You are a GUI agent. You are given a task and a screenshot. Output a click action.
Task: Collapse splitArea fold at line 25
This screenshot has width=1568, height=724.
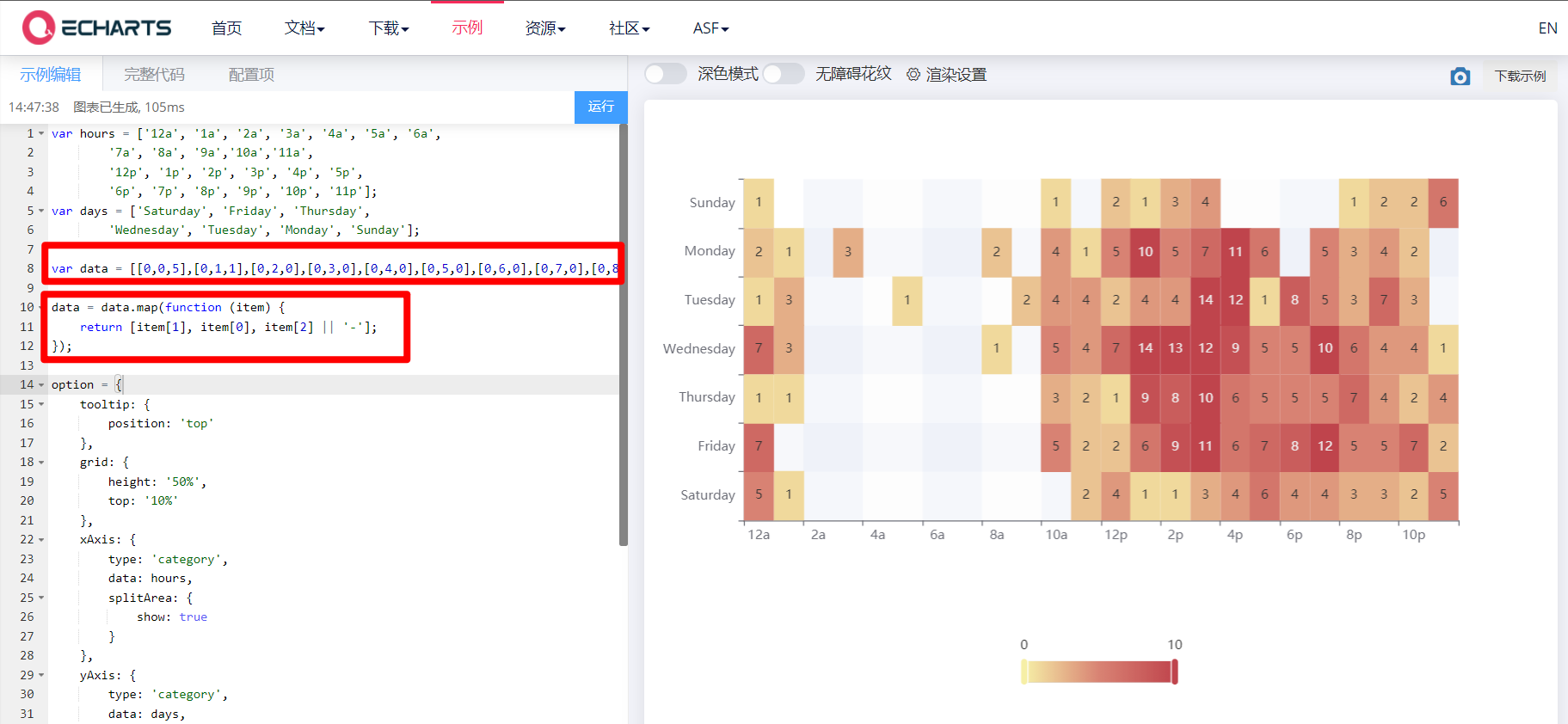pos(41,598)
